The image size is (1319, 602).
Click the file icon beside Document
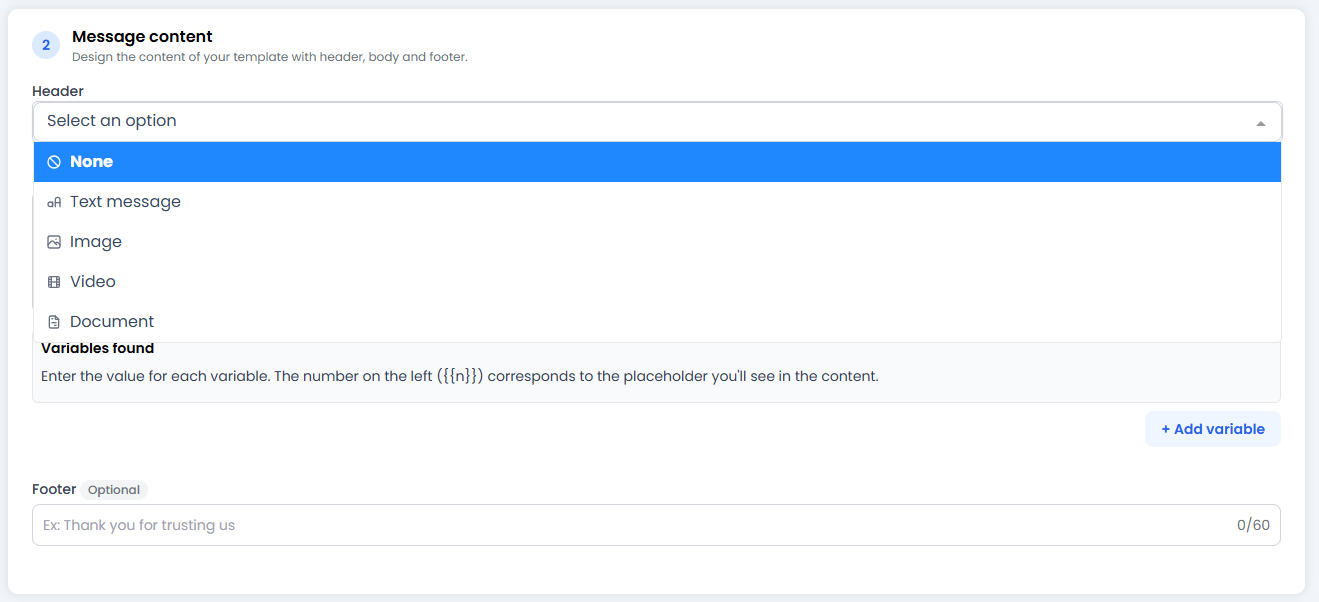pyautogui.click(x=53, y=321)
